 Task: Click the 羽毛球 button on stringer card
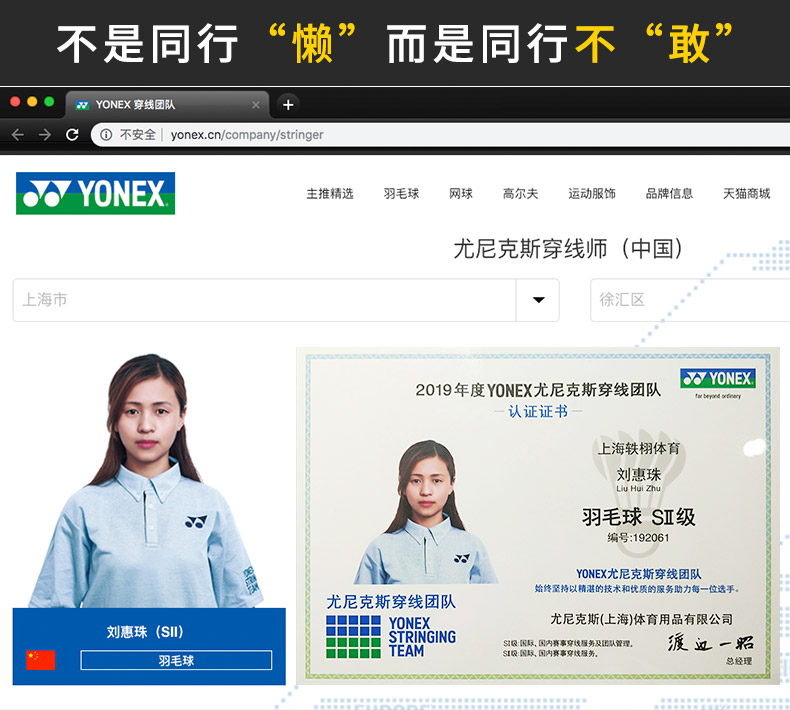point(176,660)
